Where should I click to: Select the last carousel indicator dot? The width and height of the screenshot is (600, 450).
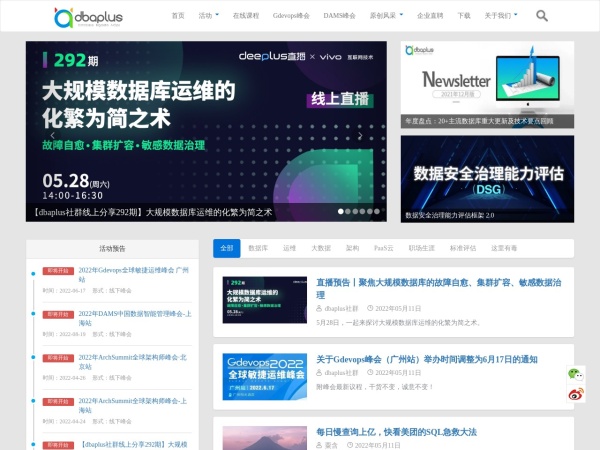click(377, 211)
